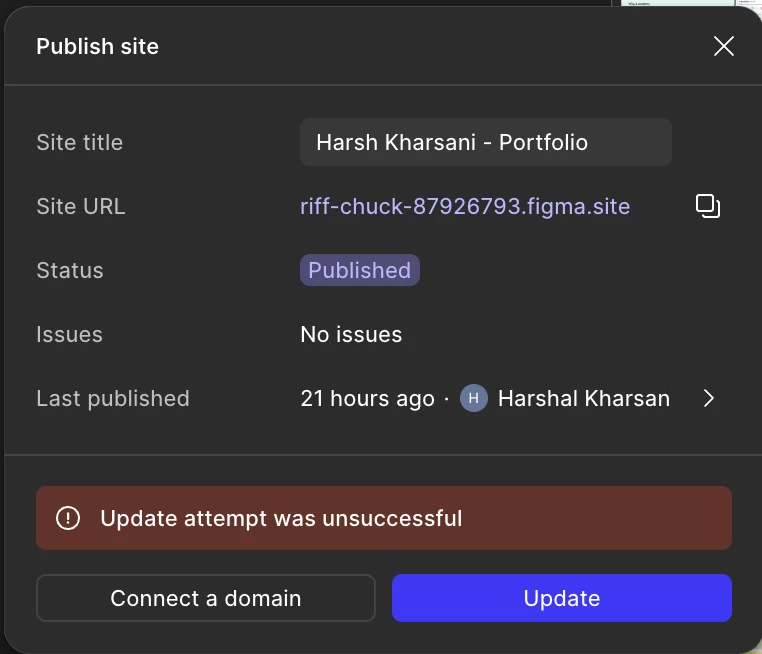The image size is (762, 654).
Task: Click the Last published label
Action: (x=113, y=399)
